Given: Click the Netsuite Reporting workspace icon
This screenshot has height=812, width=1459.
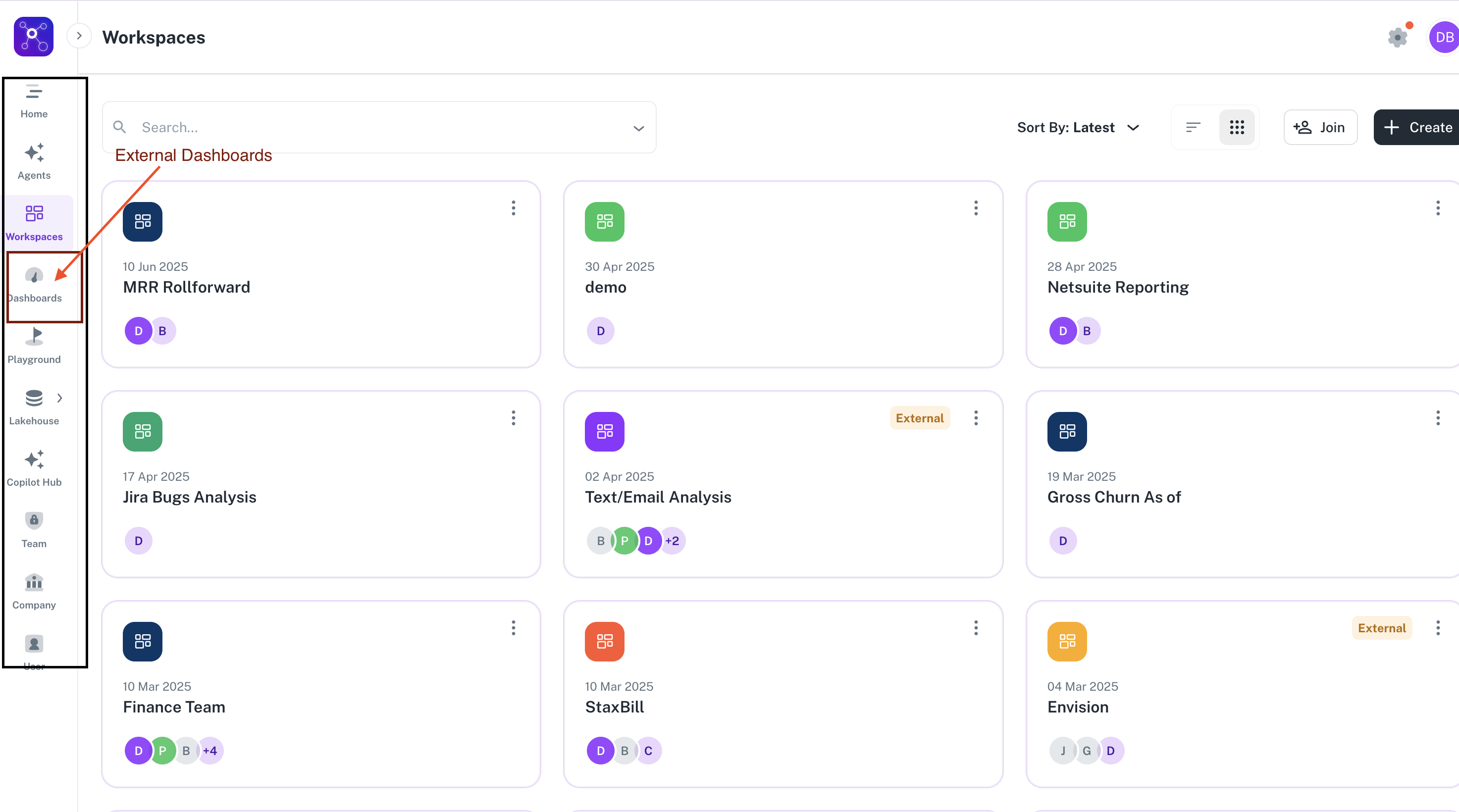Looking at the screenshot, I should pos(1067,222).
